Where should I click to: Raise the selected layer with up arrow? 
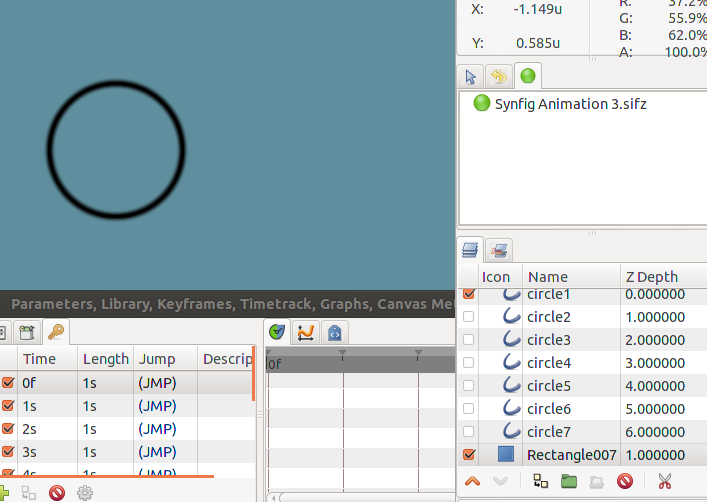pyautogui.click(x=472, y=482)
